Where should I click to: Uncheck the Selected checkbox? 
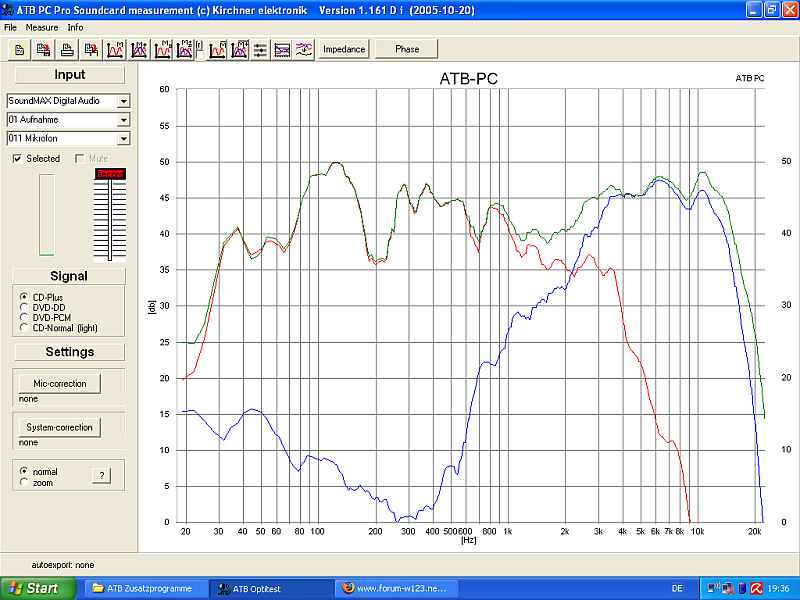17,159
